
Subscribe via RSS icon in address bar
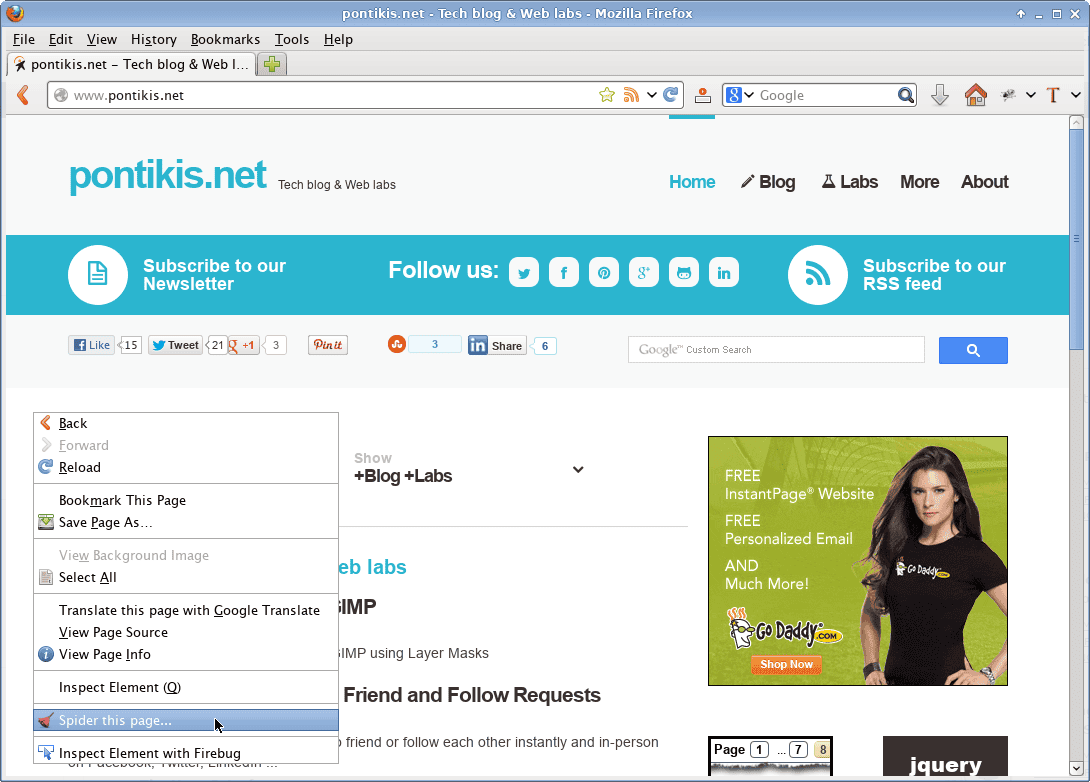631,95
